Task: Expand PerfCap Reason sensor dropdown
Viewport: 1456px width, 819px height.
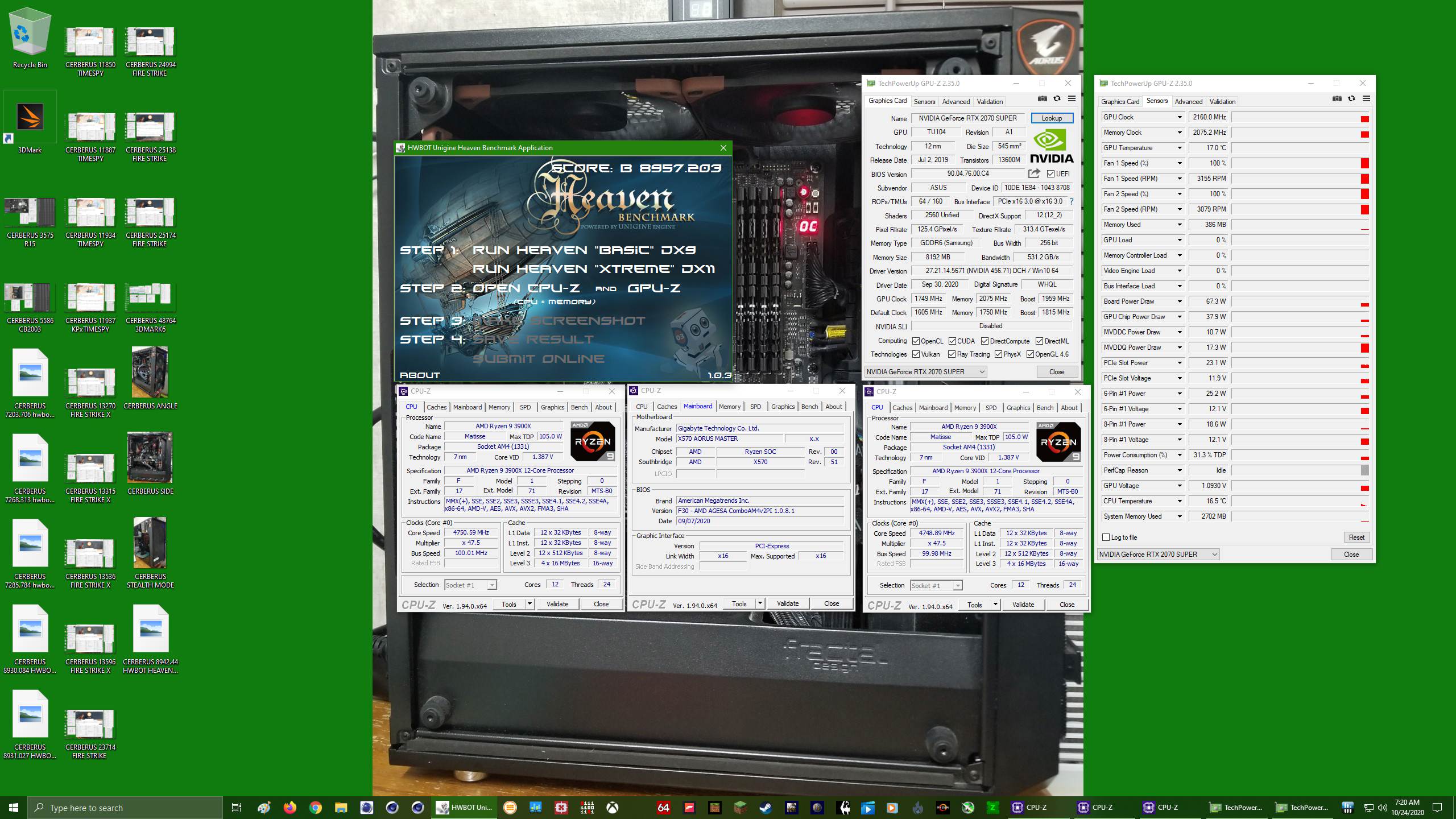Action: tap(1179, 470)
